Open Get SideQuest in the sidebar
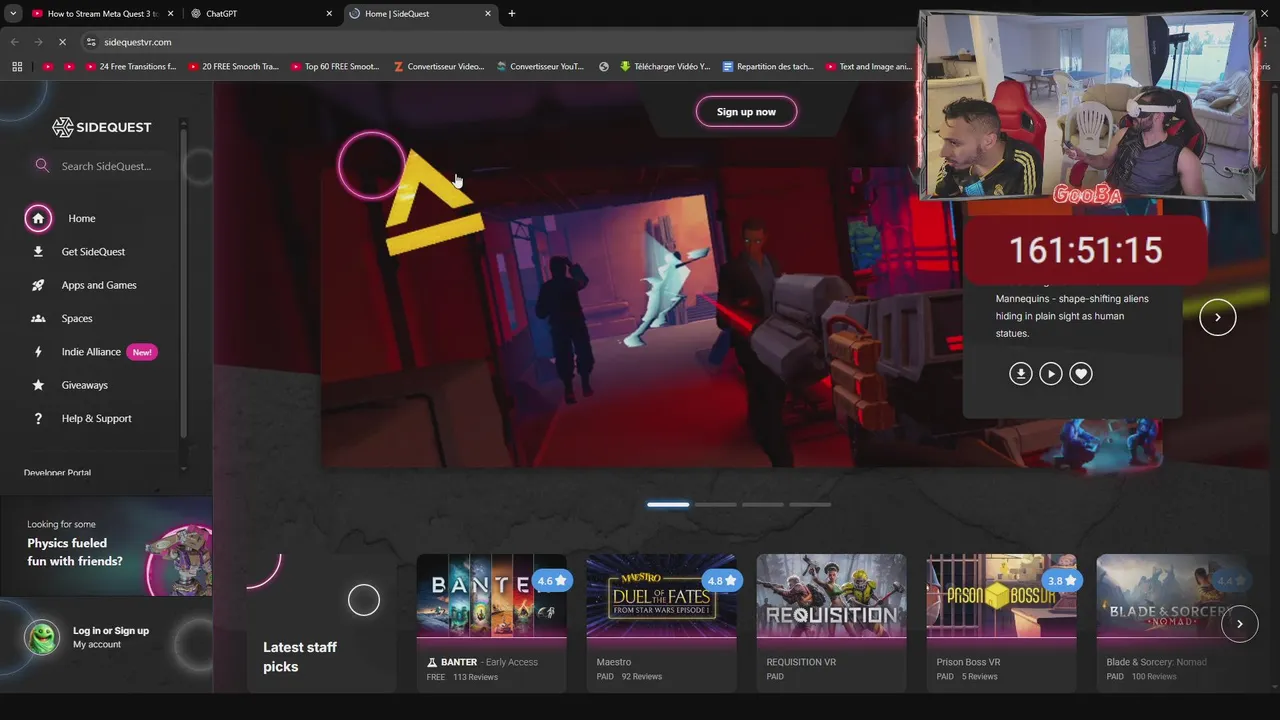Viewport: 1280px width, 720px height. [x=93, y=252]
